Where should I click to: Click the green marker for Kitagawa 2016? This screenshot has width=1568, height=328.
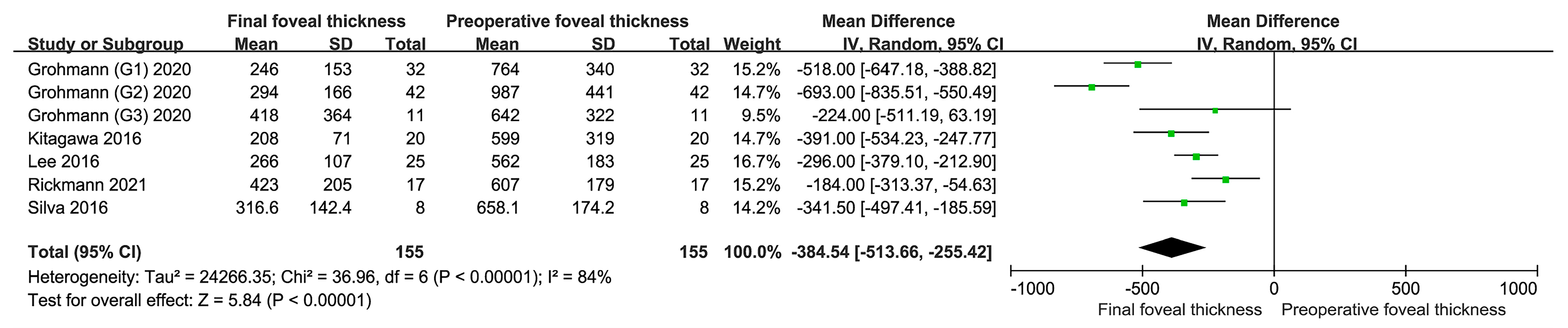point(1170,133)
